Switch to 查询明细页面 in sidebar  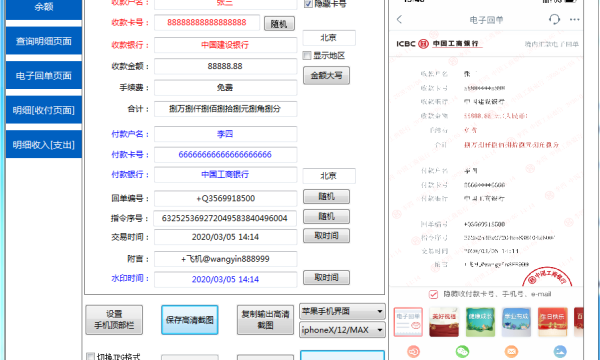pos(44,41)
